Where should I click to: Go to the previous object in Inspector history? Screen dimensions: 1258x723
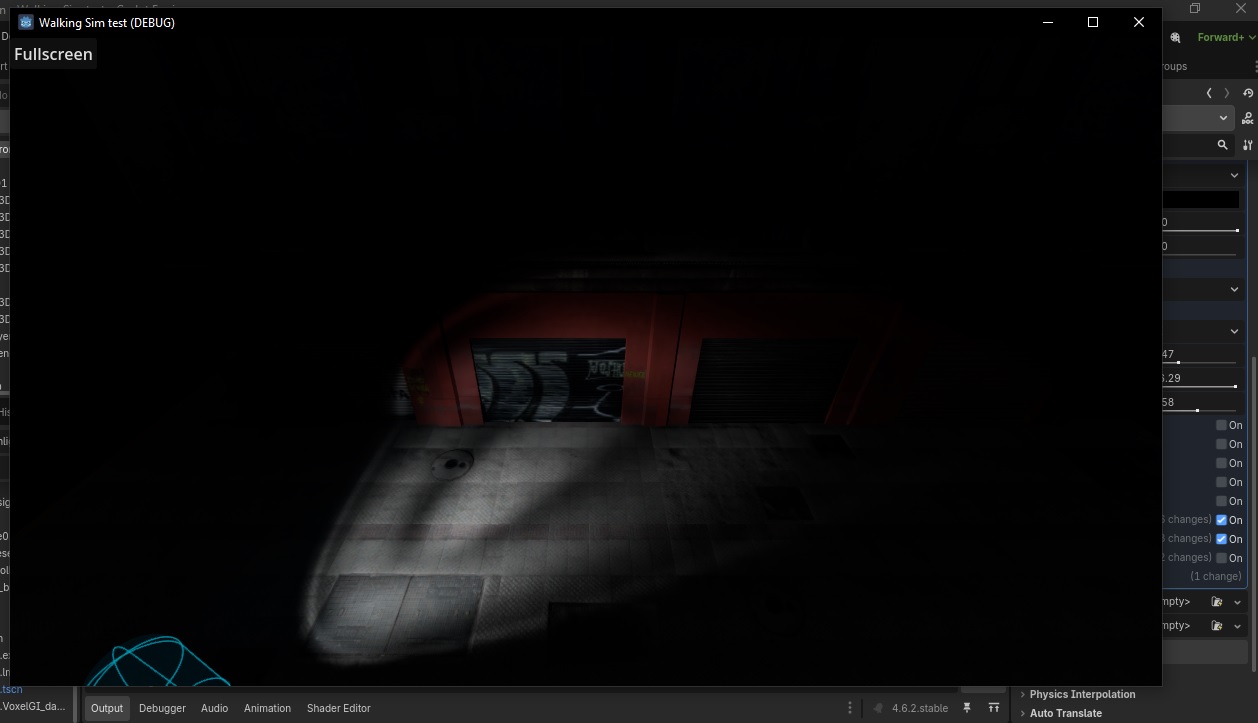coord(1209,93)
